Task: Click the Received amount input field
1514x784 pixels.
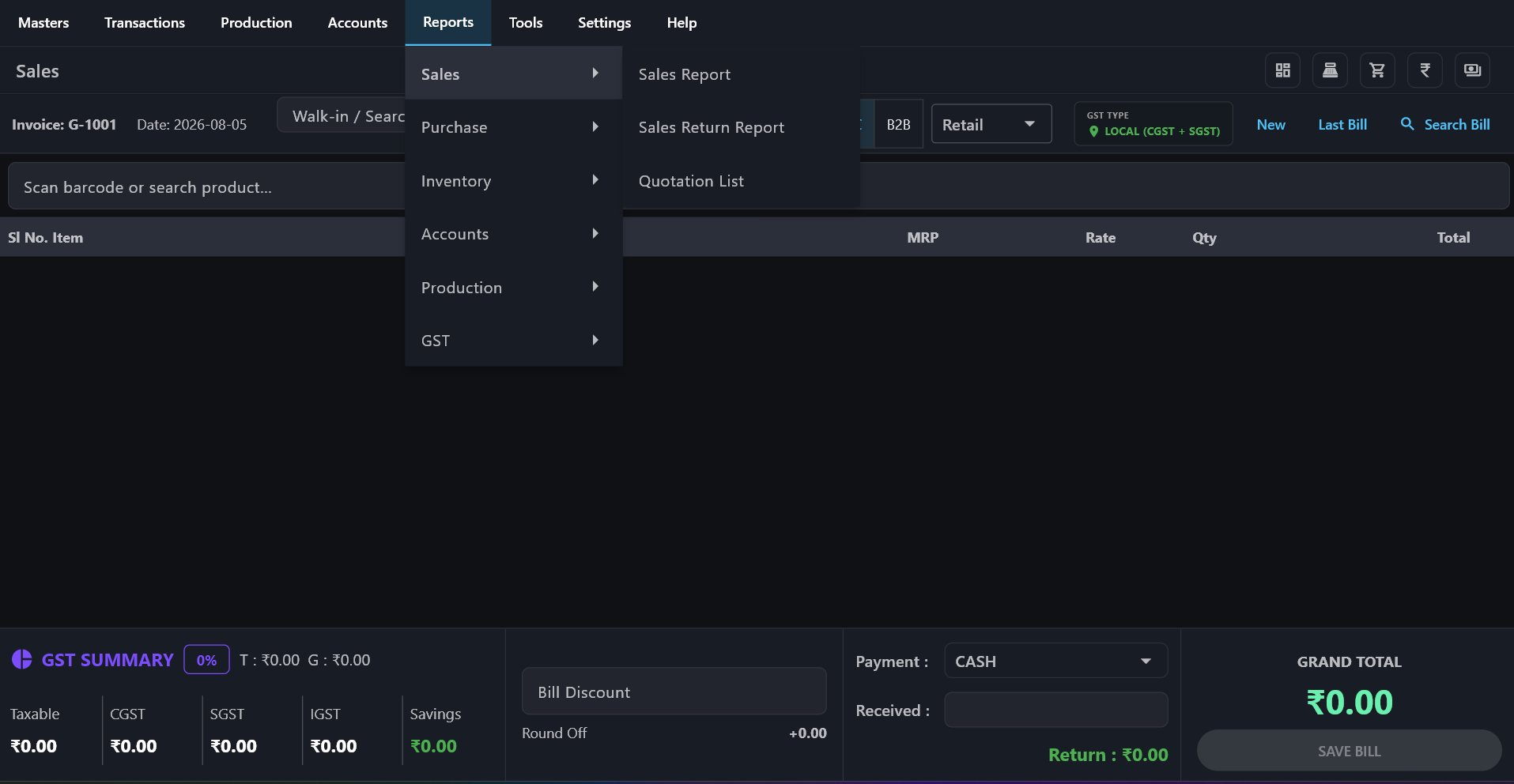Action: pos(1055,709)
